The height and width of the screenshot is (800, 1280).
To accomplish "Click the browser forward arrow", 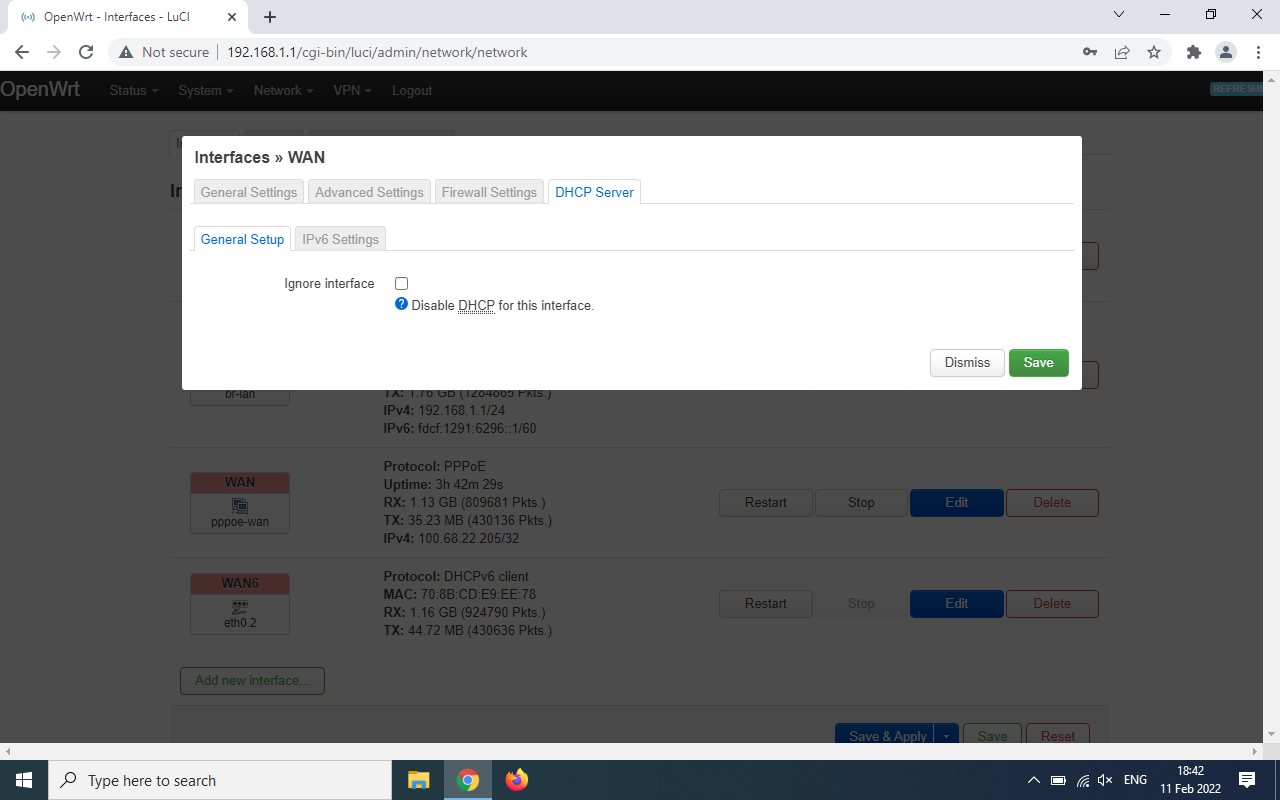I will point(54,52).
